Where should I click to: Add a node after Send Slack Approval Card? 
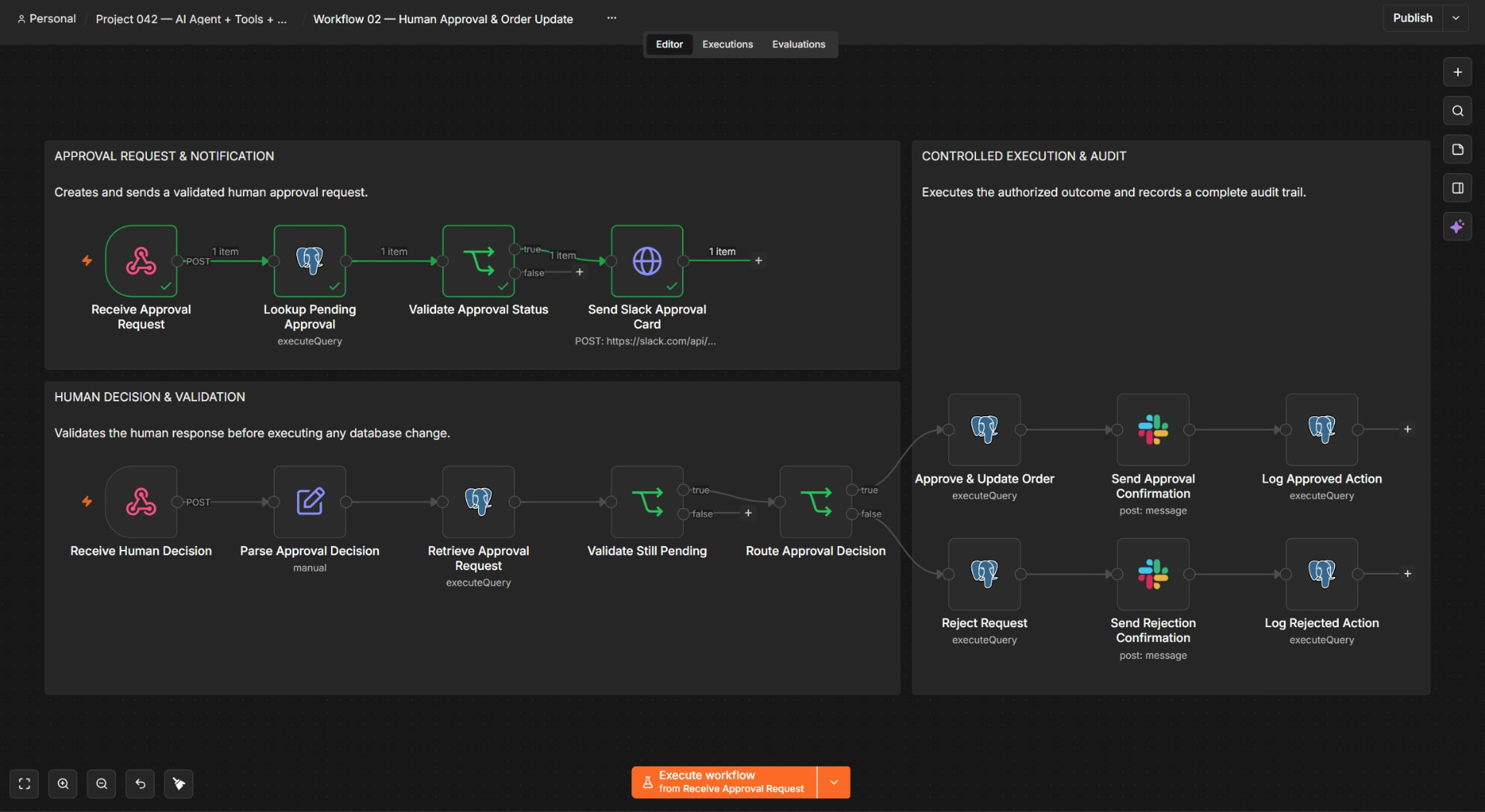pyautogui.click(x=759, y=261)
